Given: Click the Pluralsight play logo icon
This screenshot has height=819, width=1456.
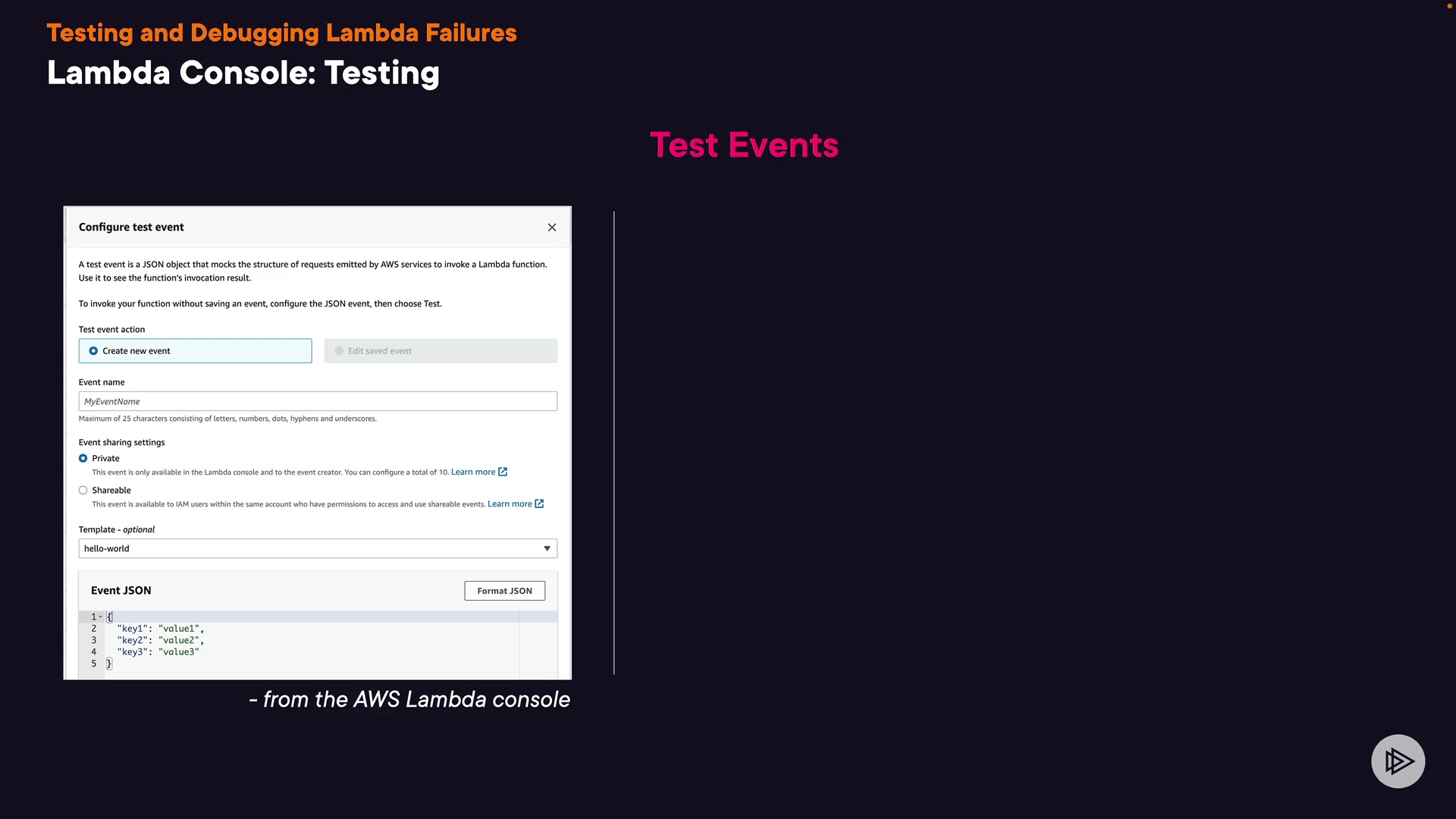Looking at the screenshot, I should (1398, 761).
